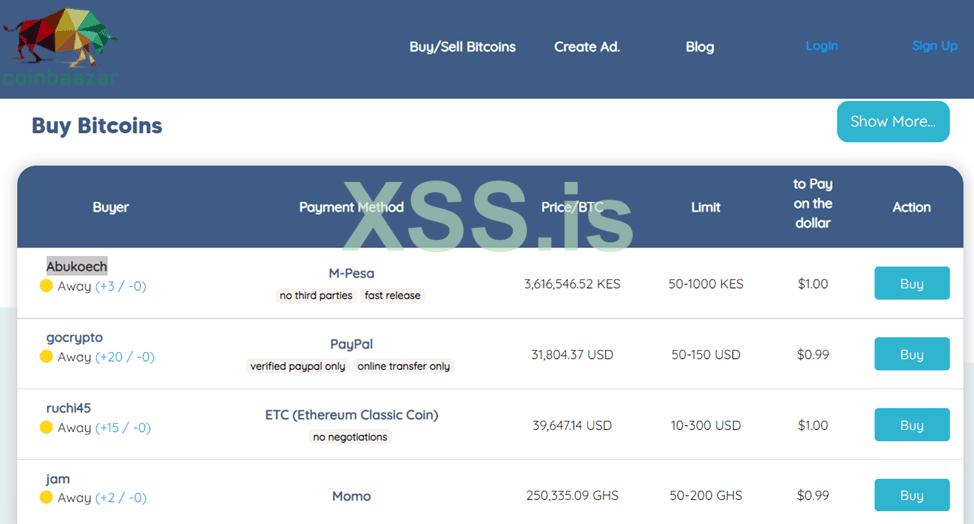Click jam's yellow Away status dot

pos(46,498)
